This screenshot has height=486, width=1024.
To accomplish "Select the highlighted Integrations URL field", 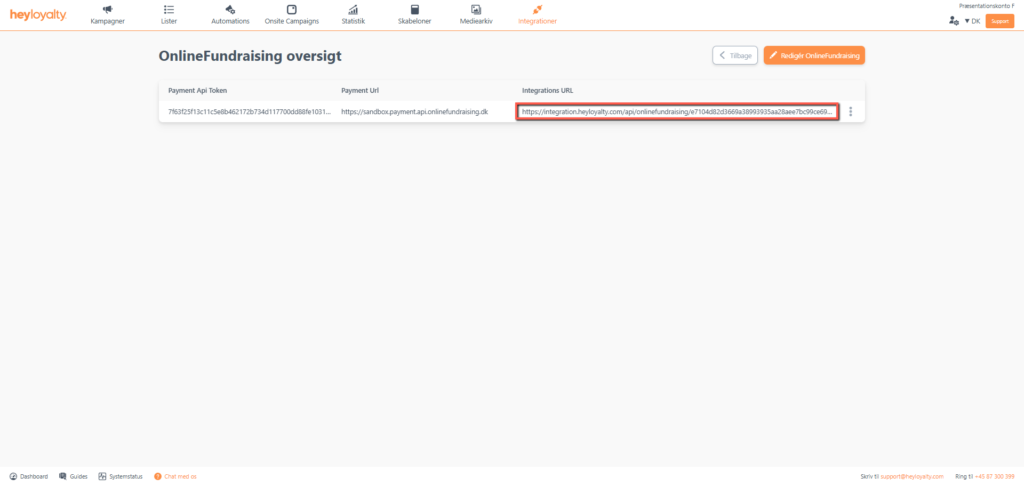I will [677, 112].
